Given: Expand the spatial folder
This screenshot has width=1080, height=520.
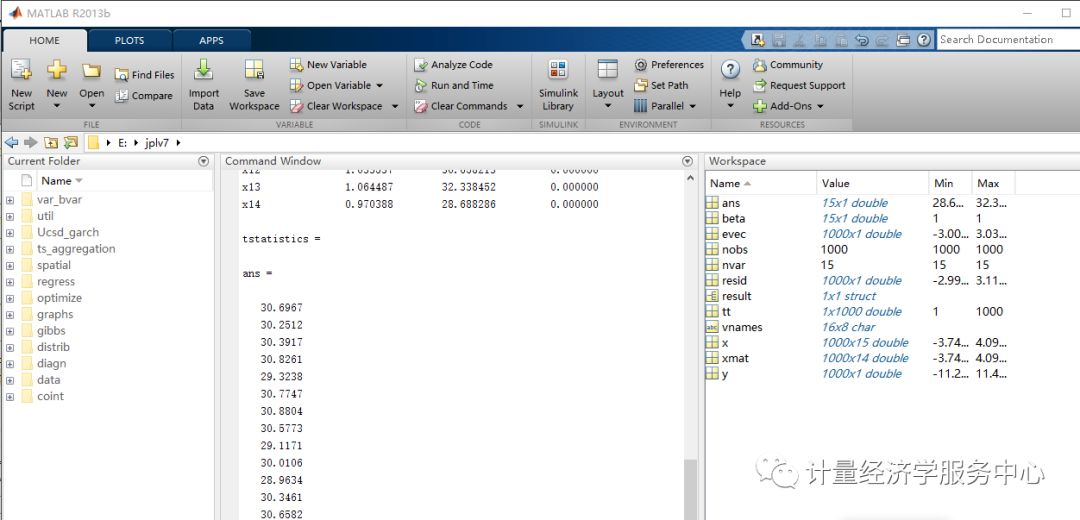Looking at the screenshot, I should (x=10, y=265).
